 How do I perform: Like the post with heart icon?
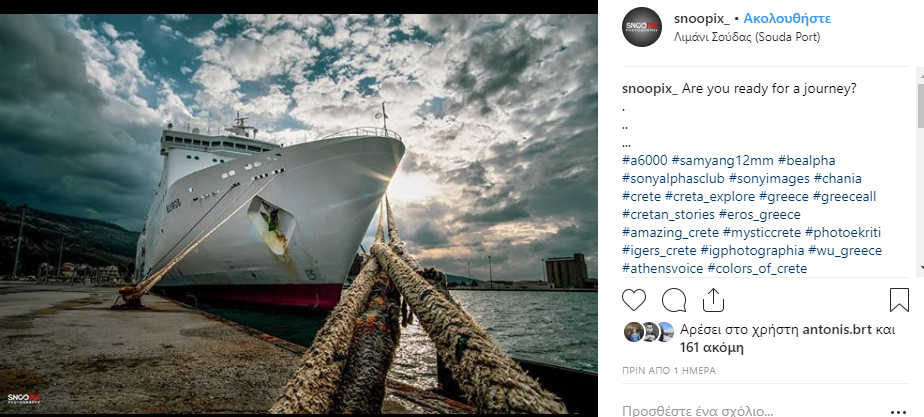(634, 300)
